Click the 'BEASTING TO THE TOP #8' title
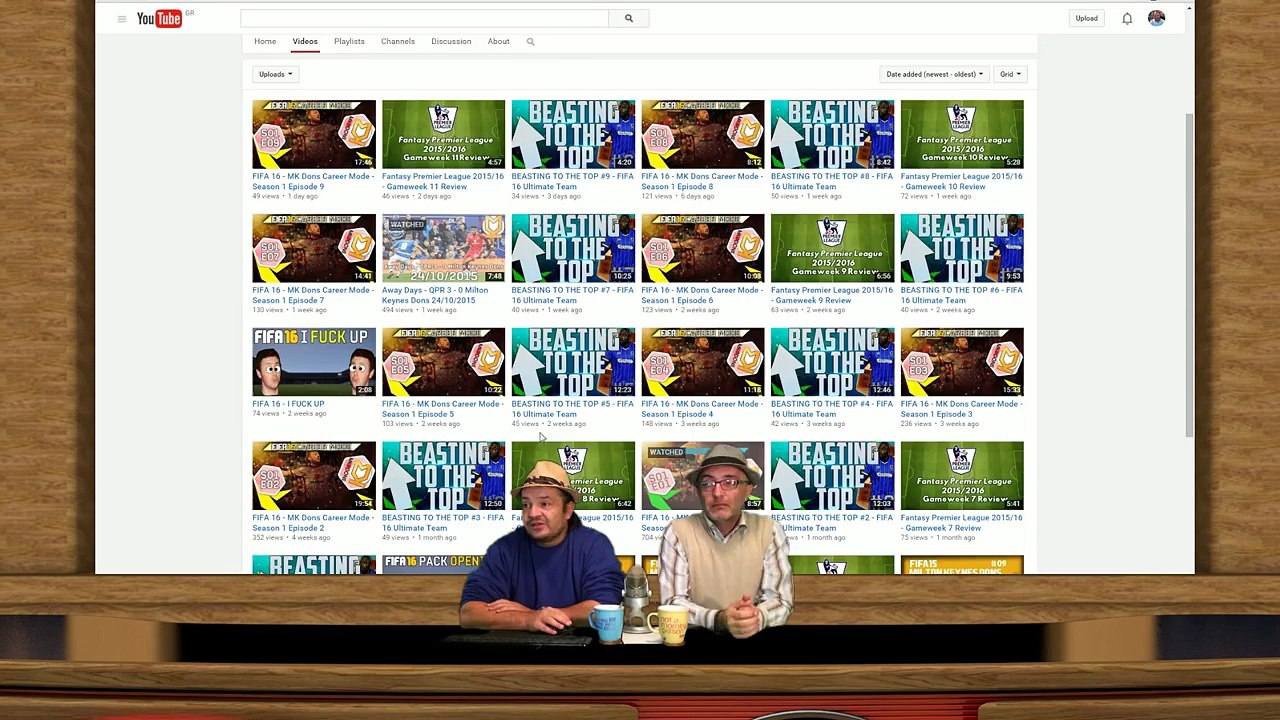Image resolution: width=1280 pixels, height=720 pixels. [832, 181]
